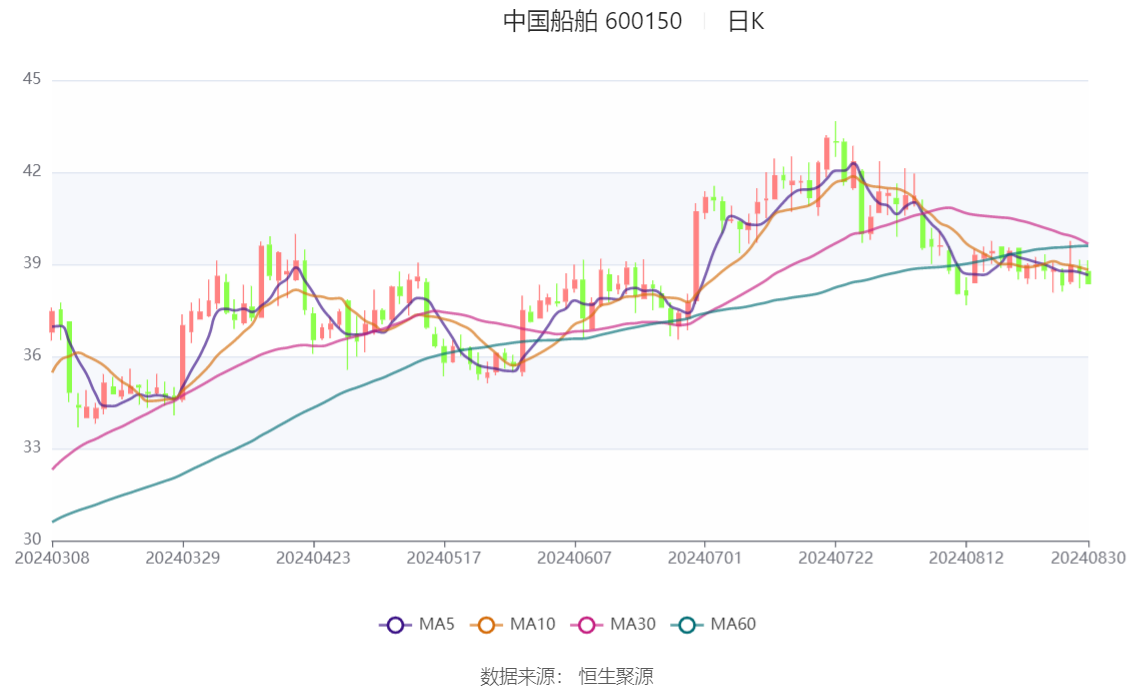Click the 30 price axis label
This screenshot has width=1134, height=689.
[x=32, y=539]
